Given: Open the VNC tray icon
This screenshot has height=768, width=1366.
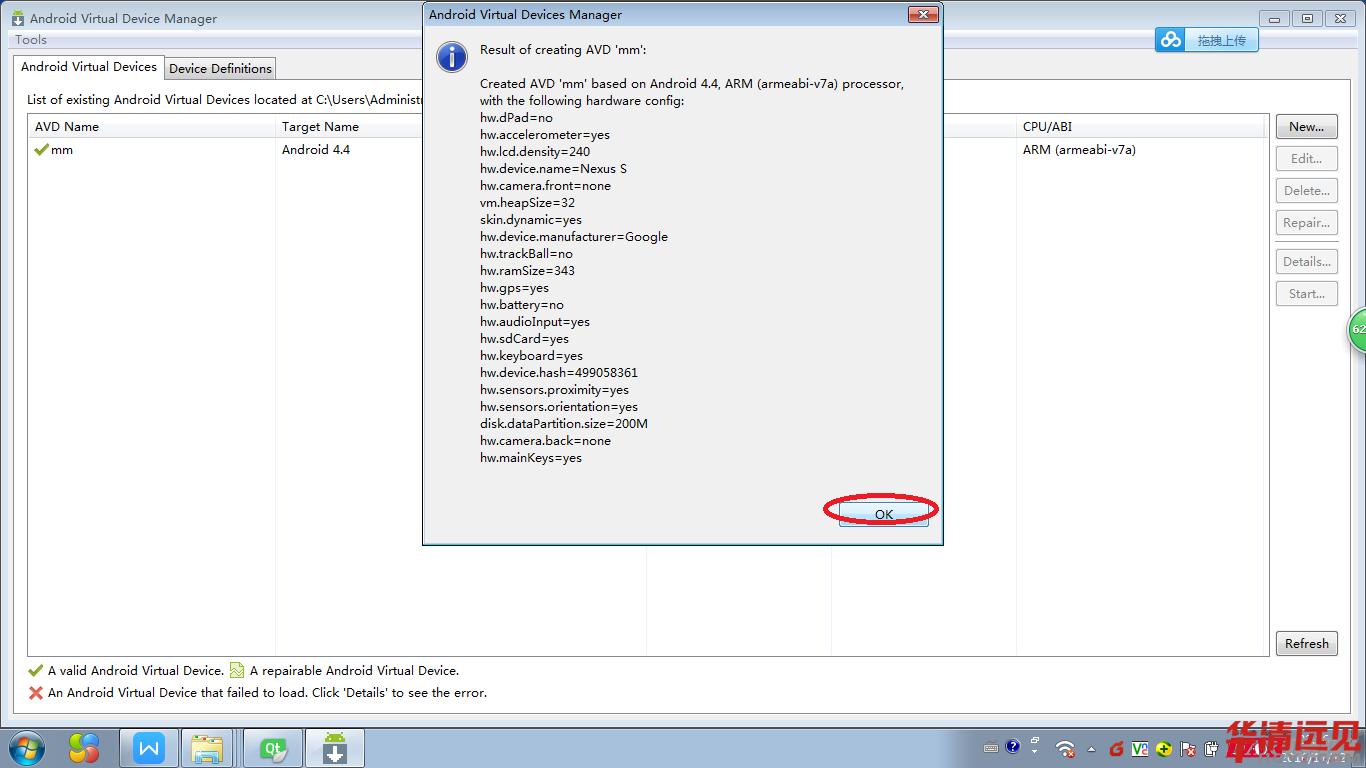Looking at the screenshot, I should [x=1139, y=749].
